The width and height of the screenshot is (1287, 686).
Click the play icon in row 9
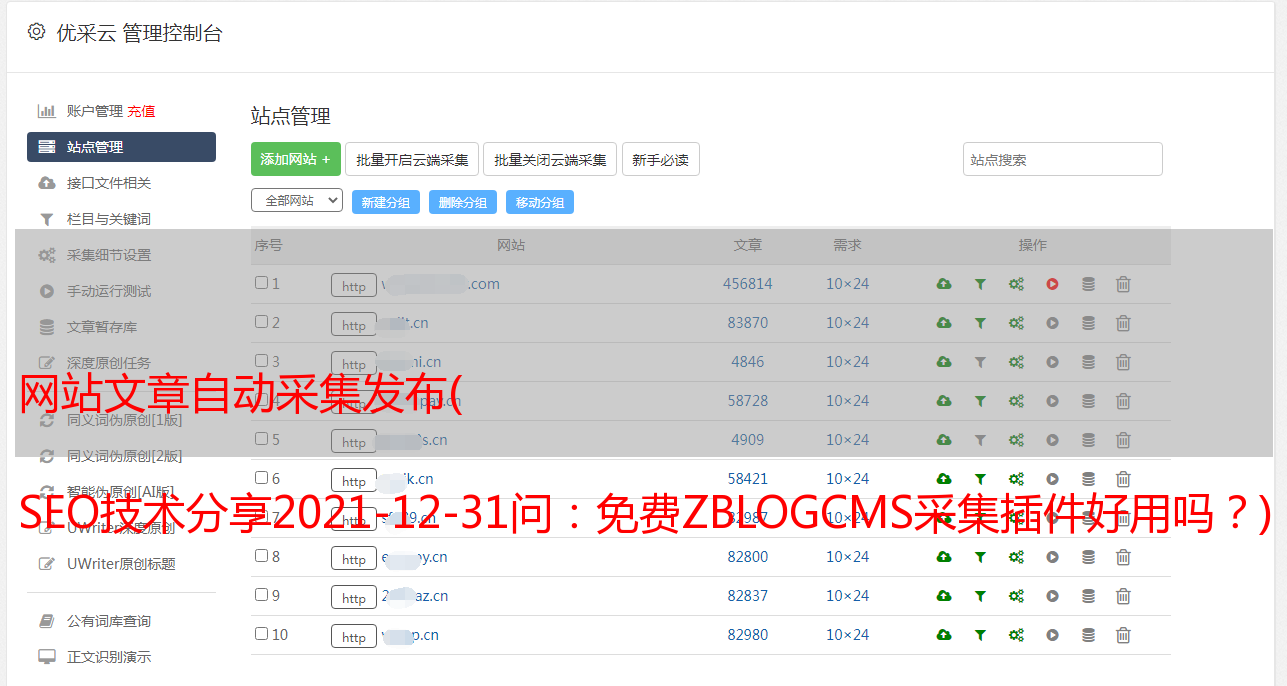pyautogui.click(x=1052, y=596)
